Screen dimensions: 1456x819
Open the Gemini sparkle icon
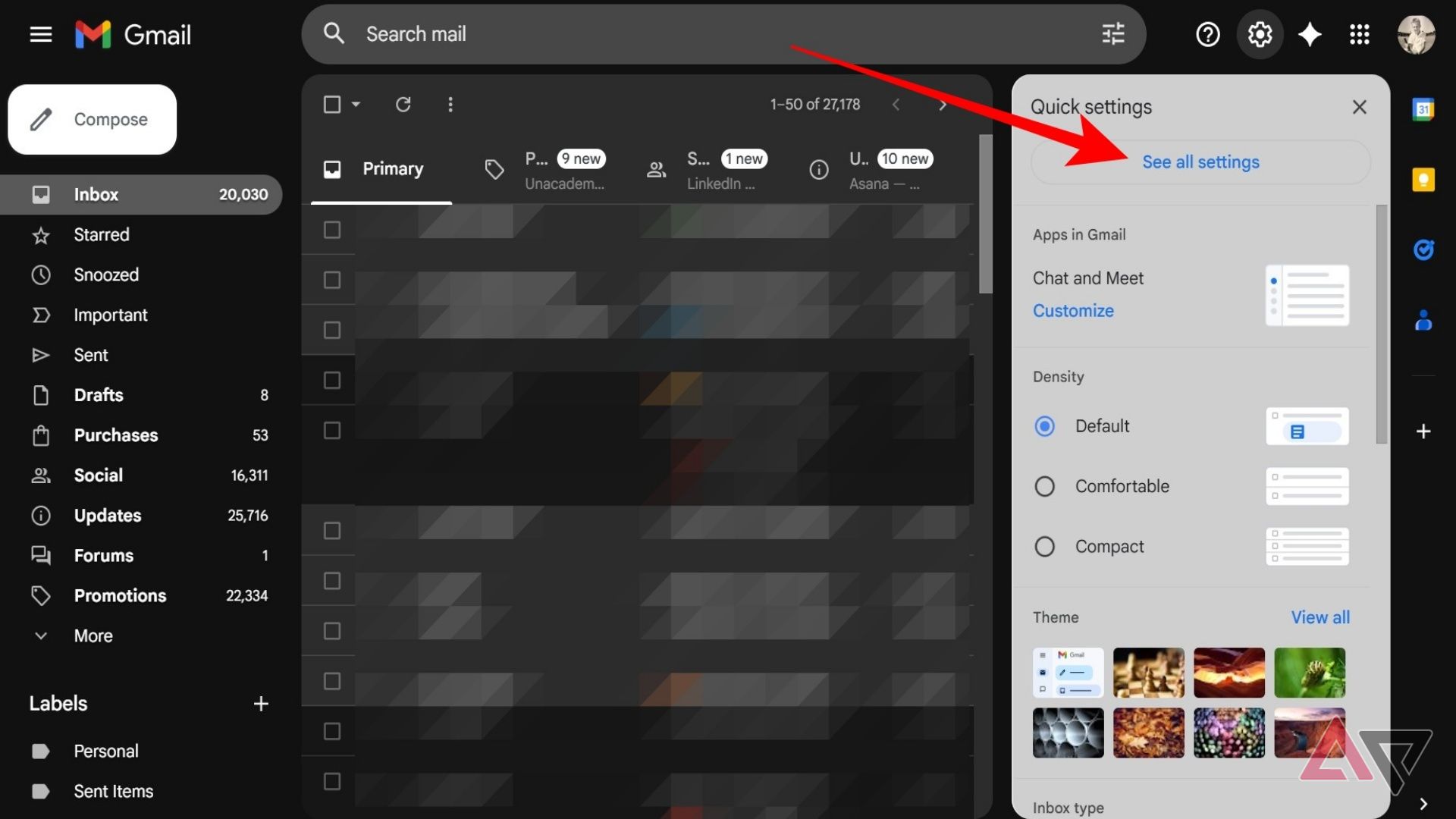(1310, 34)
